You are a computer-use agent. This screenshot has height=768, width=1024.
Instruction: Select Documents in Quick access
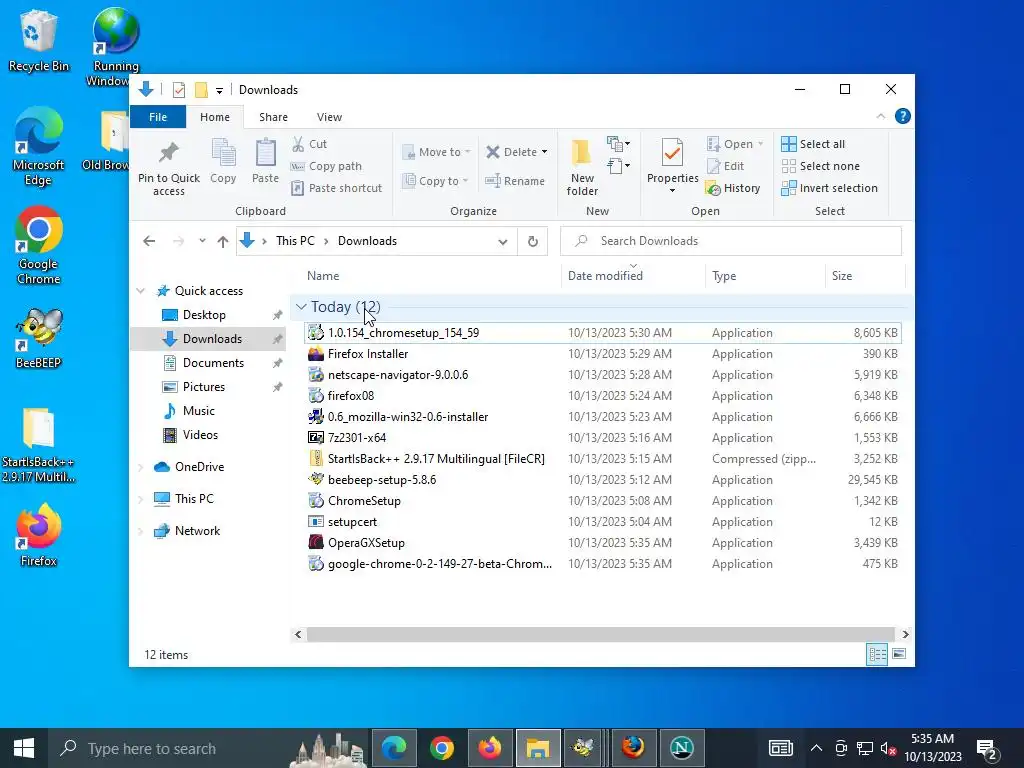click(213, 363)
